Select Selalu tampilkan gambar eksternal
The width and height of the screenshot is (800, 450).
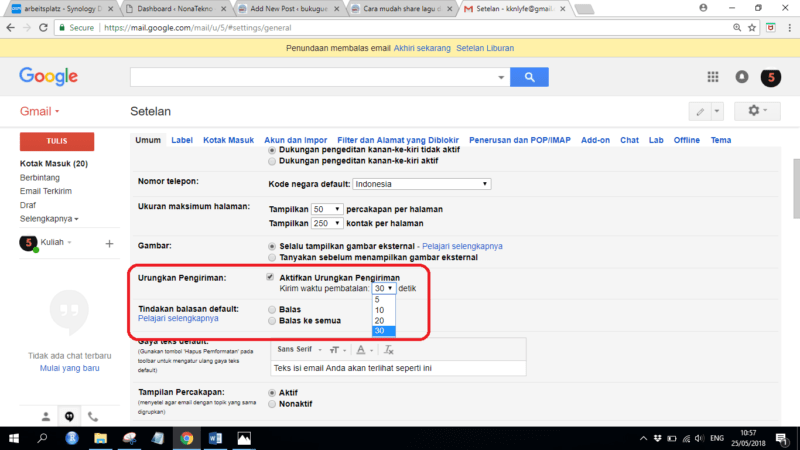(x=272, y=246)
